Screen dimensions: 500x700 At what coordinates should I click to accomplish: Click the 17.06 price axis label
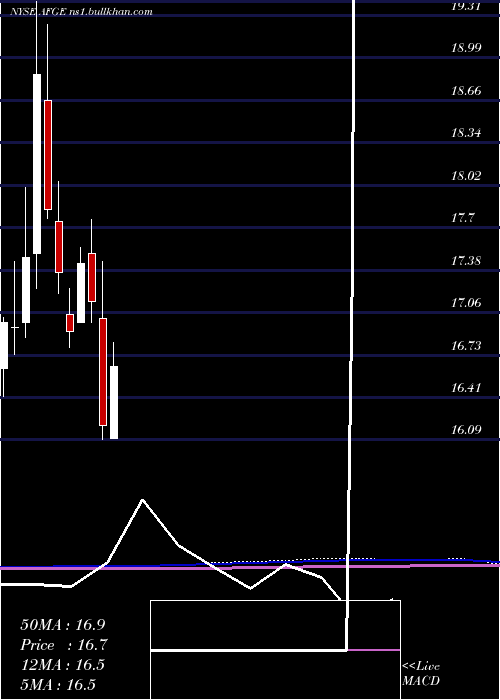coord(467,303)
